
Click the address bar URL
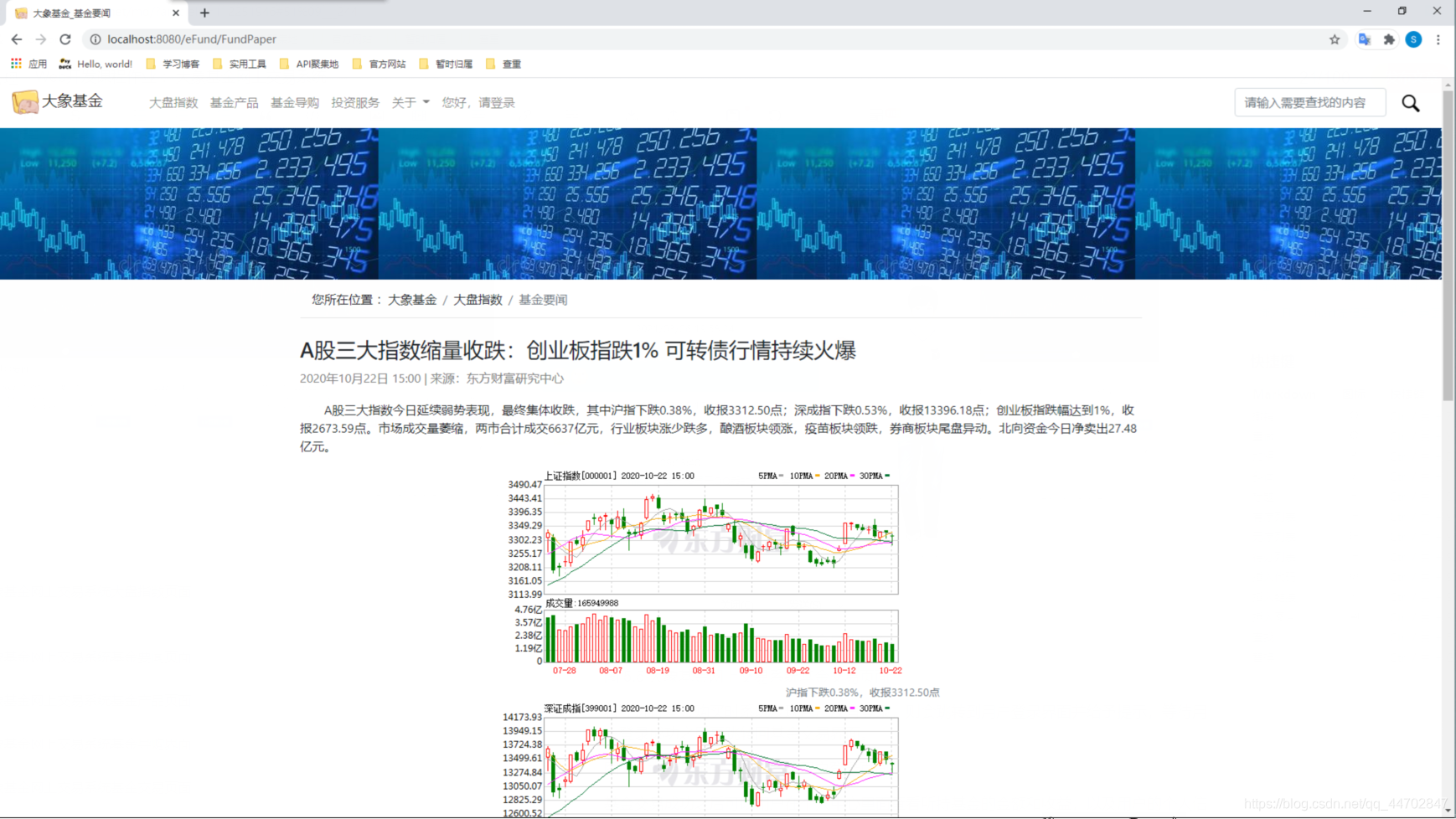tap(192, 39)
